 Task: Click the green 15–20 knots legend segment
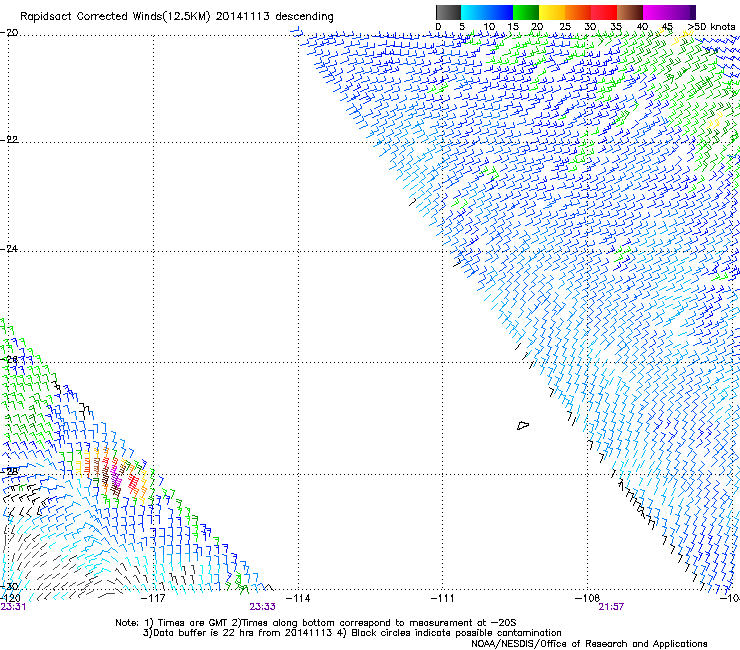526,12
